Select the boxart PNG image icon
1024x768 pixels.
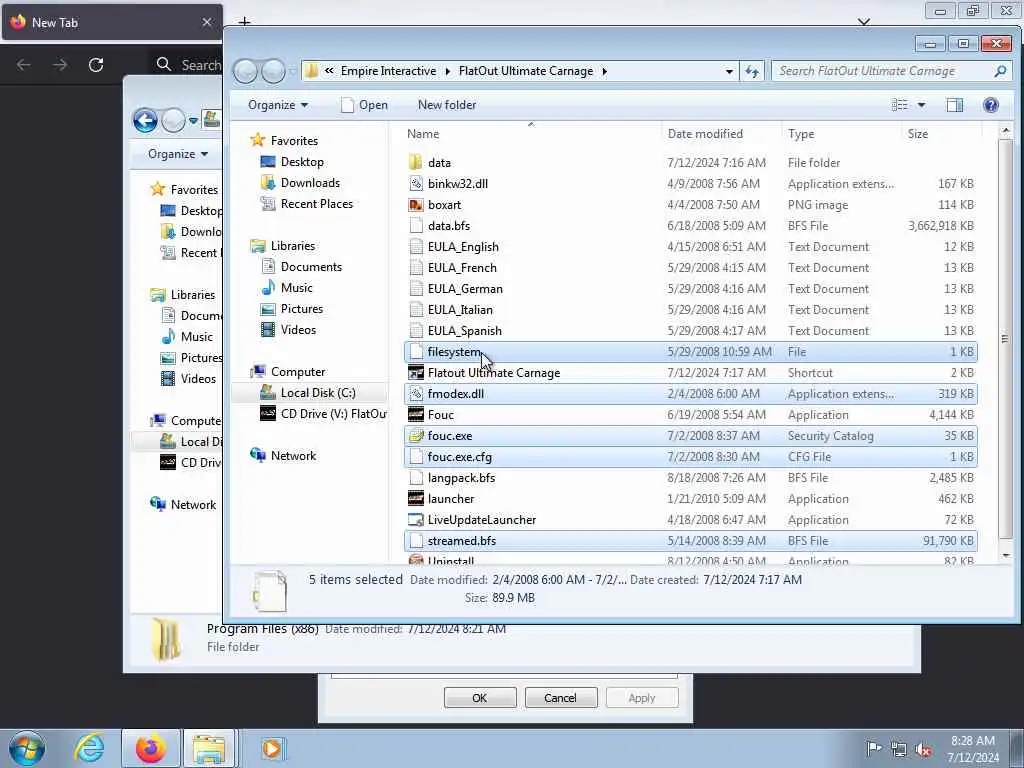[x=415, y=204]
